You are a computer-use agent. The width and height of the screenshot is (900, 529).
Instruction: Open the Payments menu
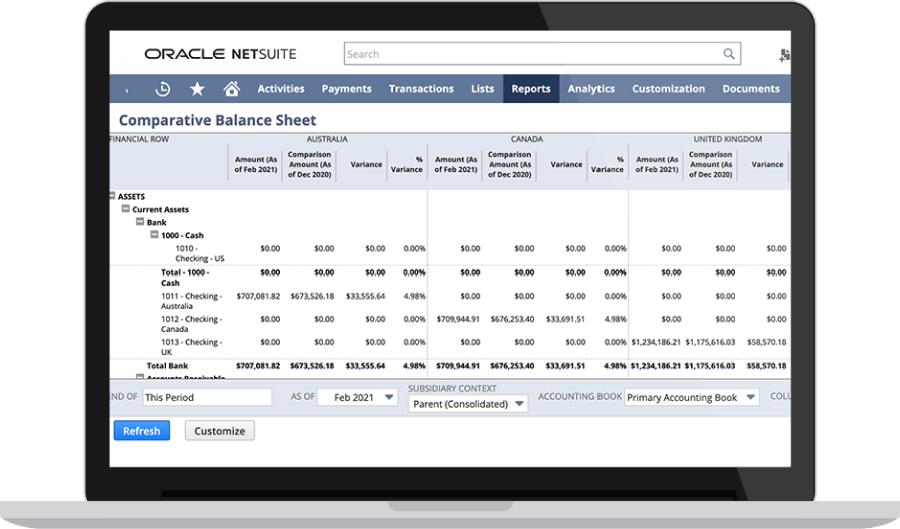tap(347, 89)
